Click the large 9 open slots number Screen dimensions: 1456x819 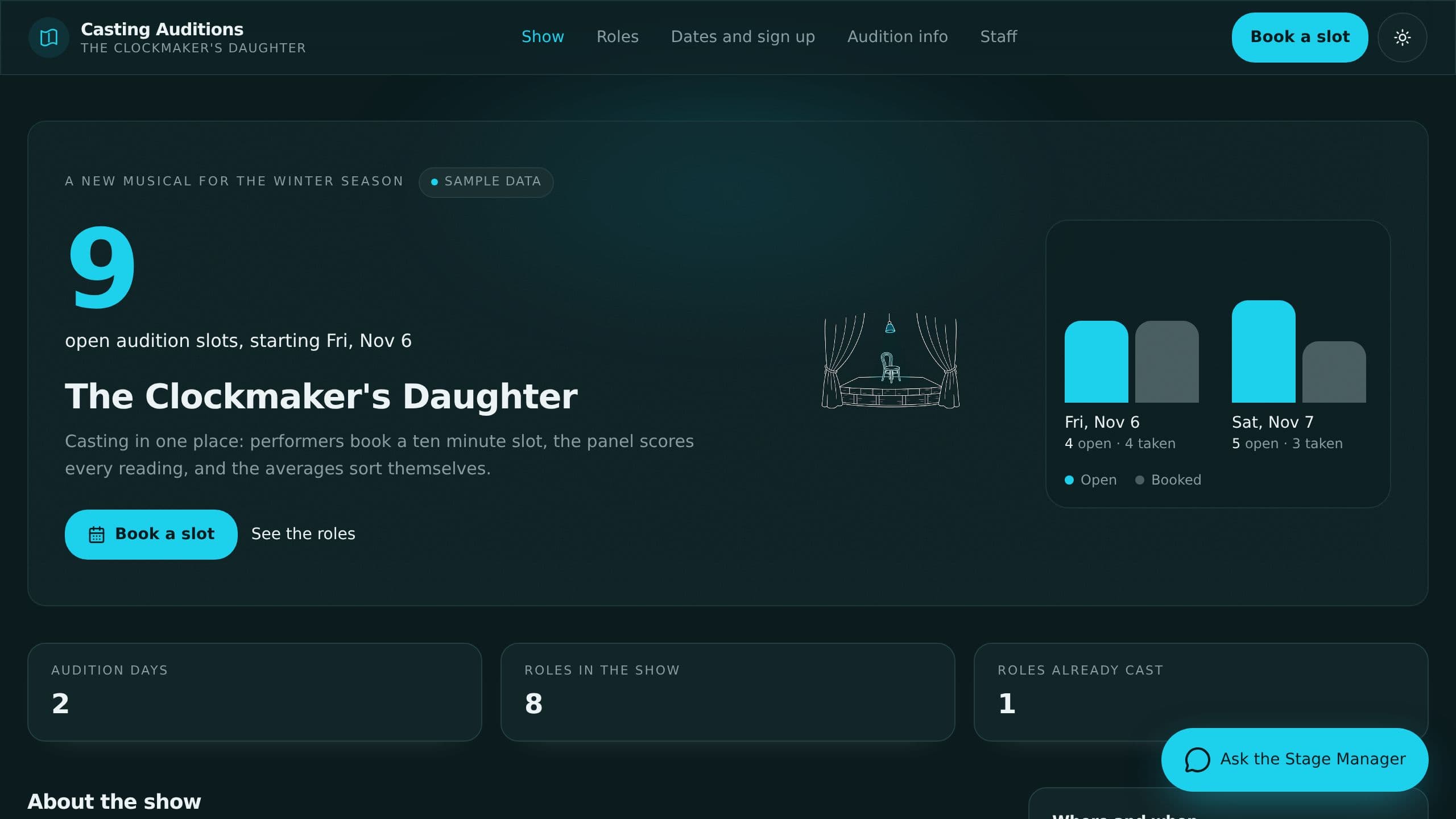102,267
